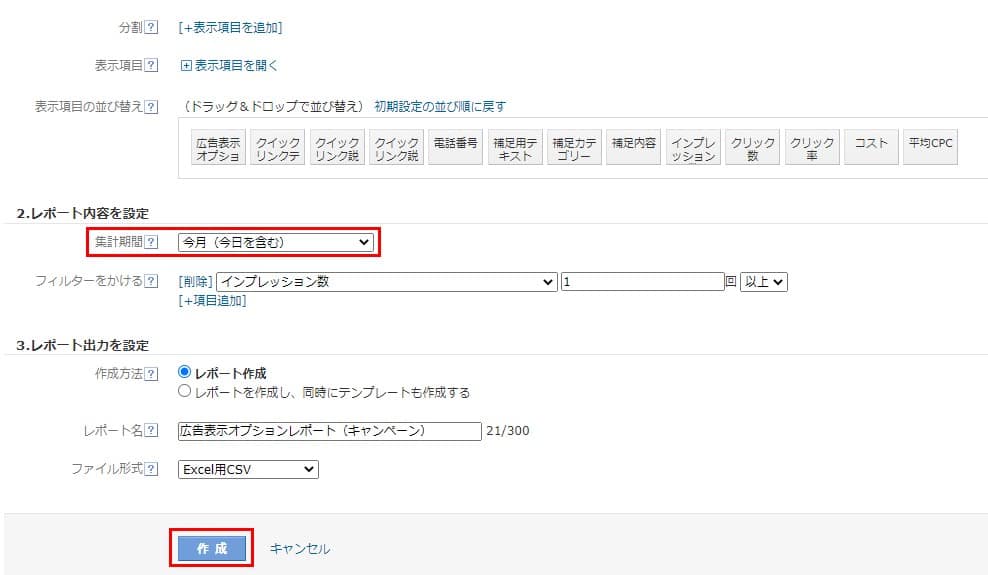Open the レポート名 help icon
The width and height of the screenshot is (988, 575).
pos(151,431)
